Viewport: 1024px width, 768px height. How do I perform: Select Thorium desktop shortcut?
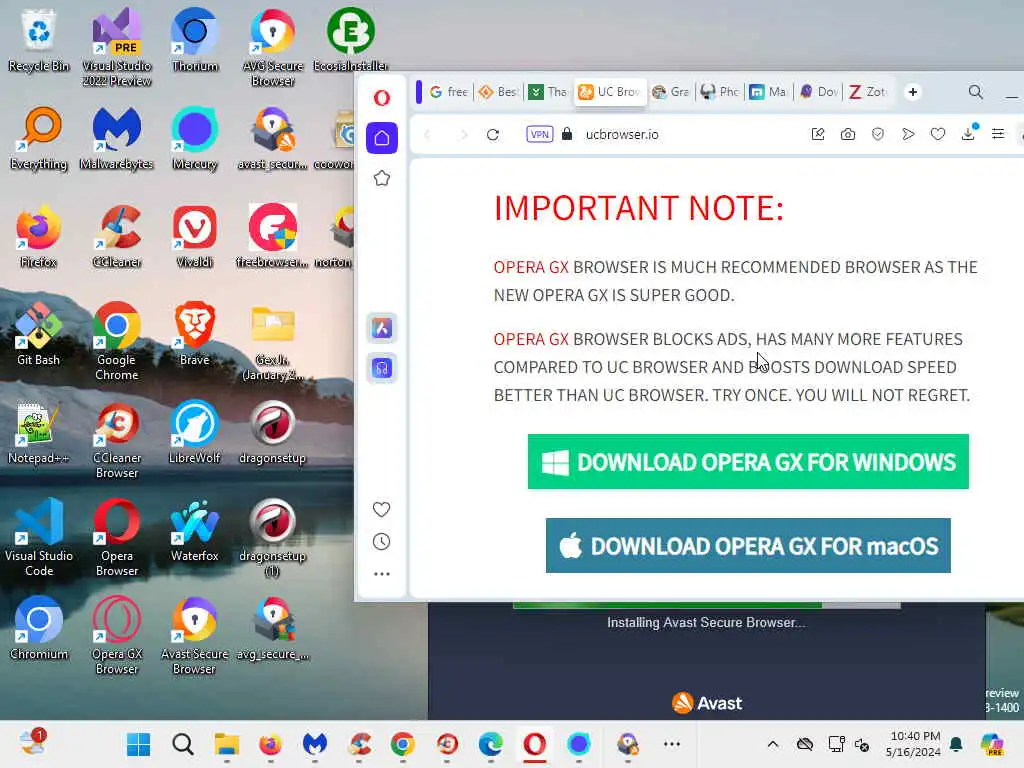point(195,40)
